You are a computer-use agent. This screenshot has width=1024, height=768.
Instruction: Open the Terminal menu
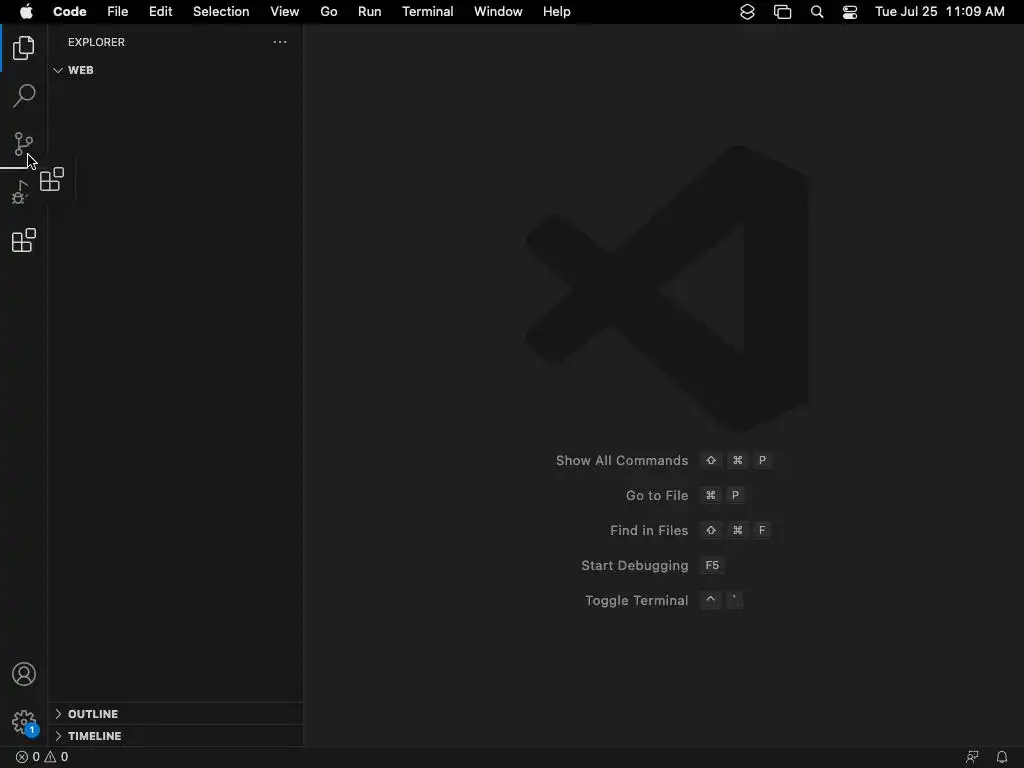(x=428, y=12)
